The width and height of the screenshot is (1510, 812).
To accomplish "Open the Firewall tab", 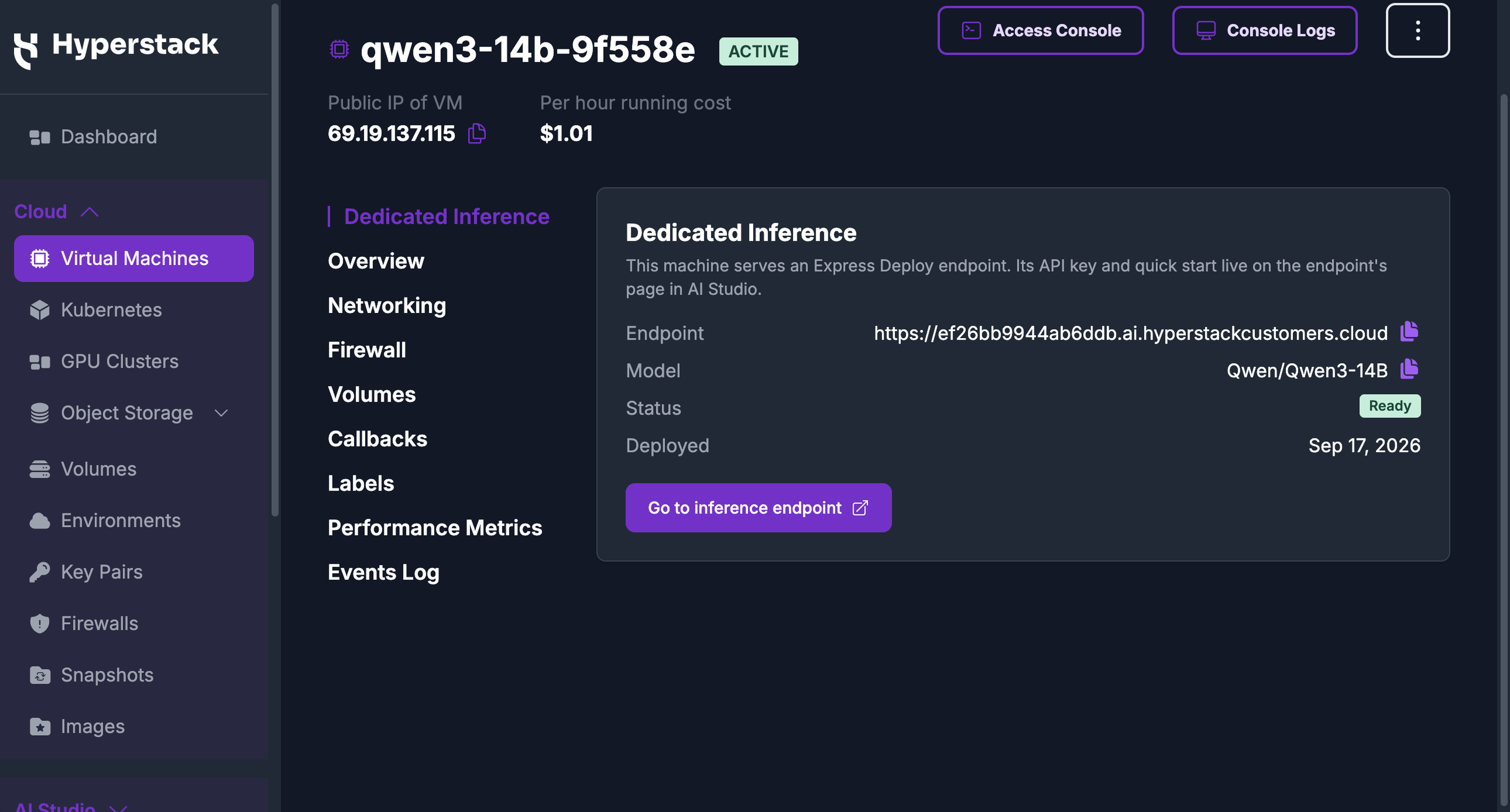I will click(367, 350).
